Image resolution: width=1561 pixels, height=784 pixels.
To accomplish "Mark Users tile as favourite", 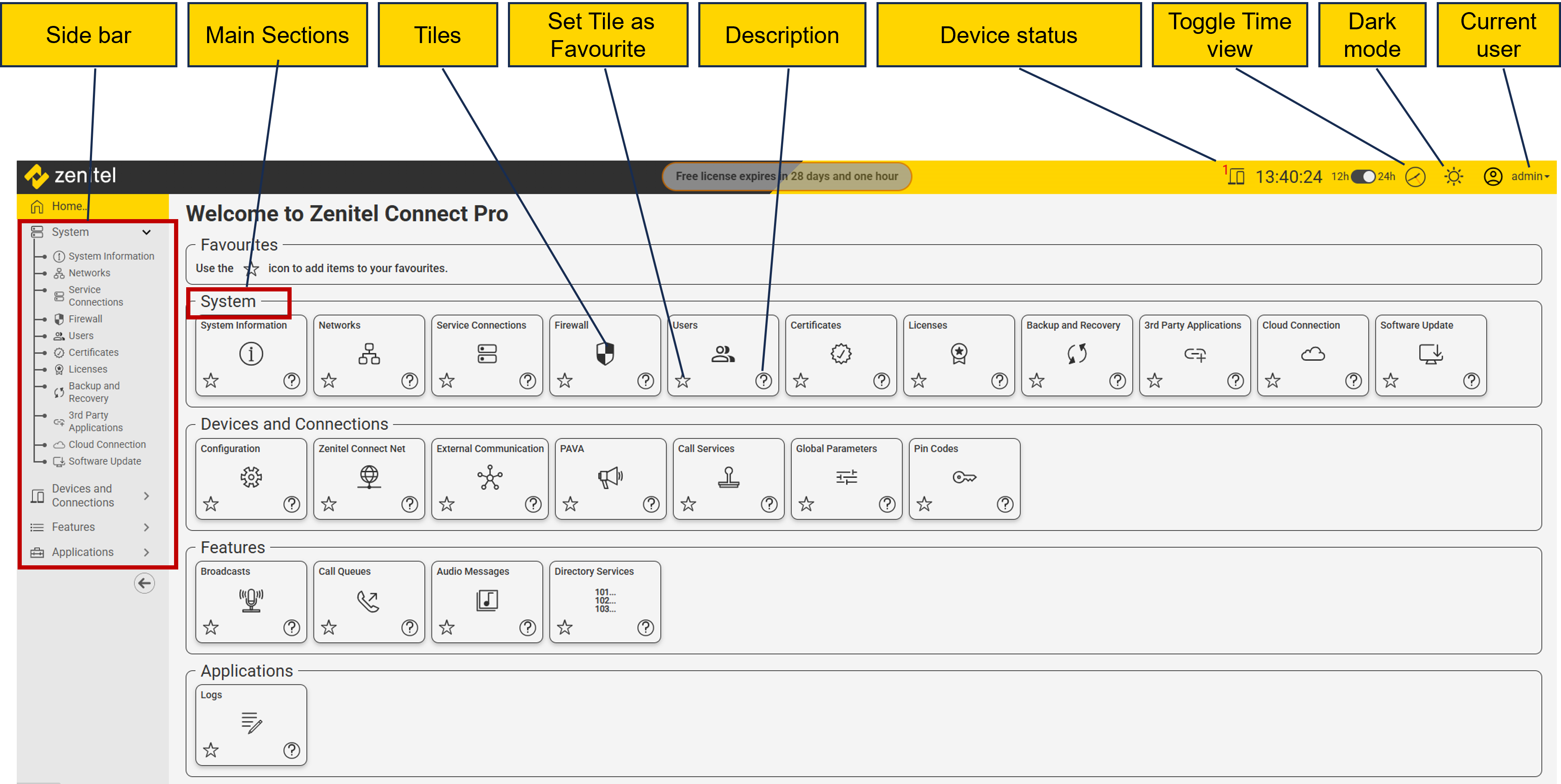I will (x=682, y=381).
